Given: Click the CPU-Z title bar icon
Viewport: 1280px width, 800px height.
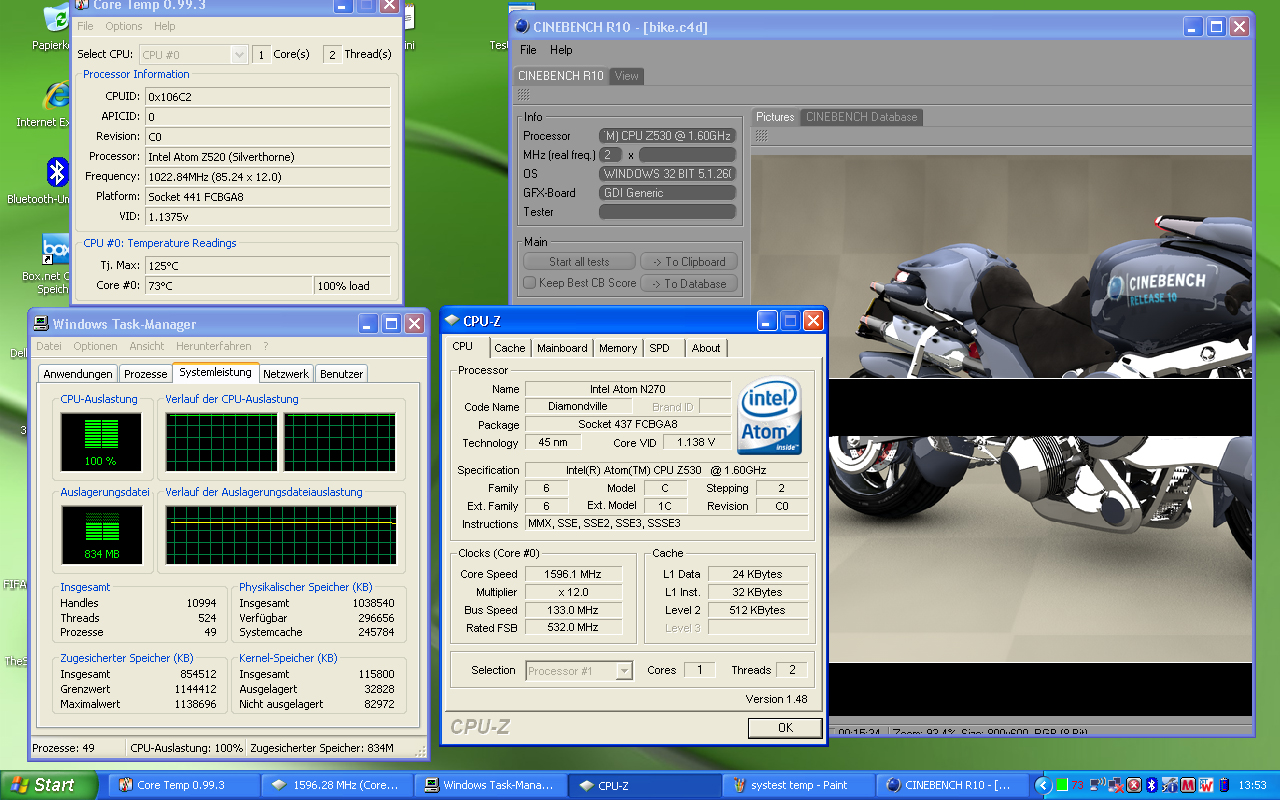Looking at the screenshot, I should point(452,320).
